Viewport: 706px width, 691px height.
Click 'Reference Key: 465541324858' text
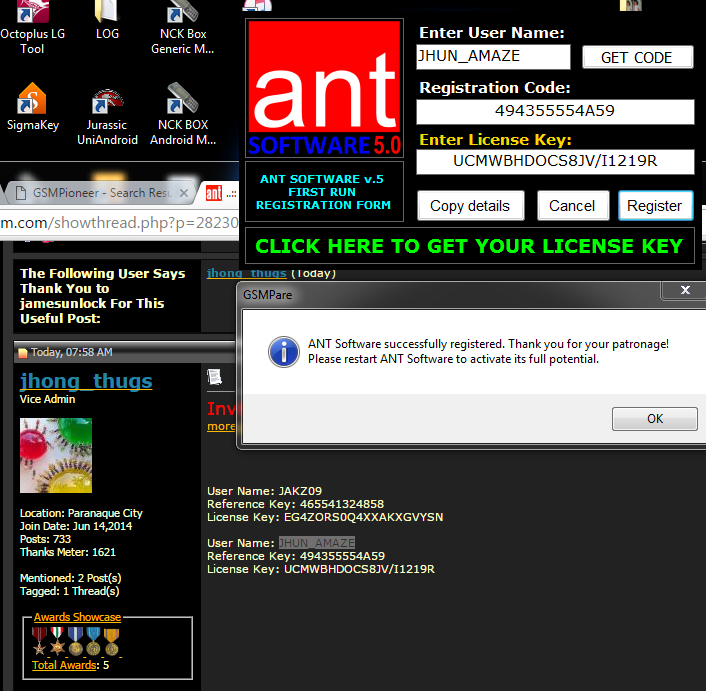pyautogui.click(x=295, y=504)
